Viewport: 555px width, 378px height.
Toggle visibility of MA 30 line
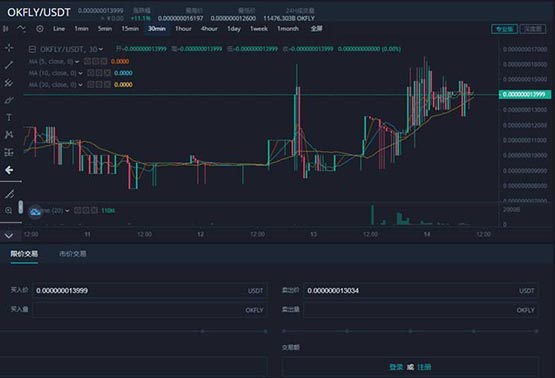(x=91, y=85)
